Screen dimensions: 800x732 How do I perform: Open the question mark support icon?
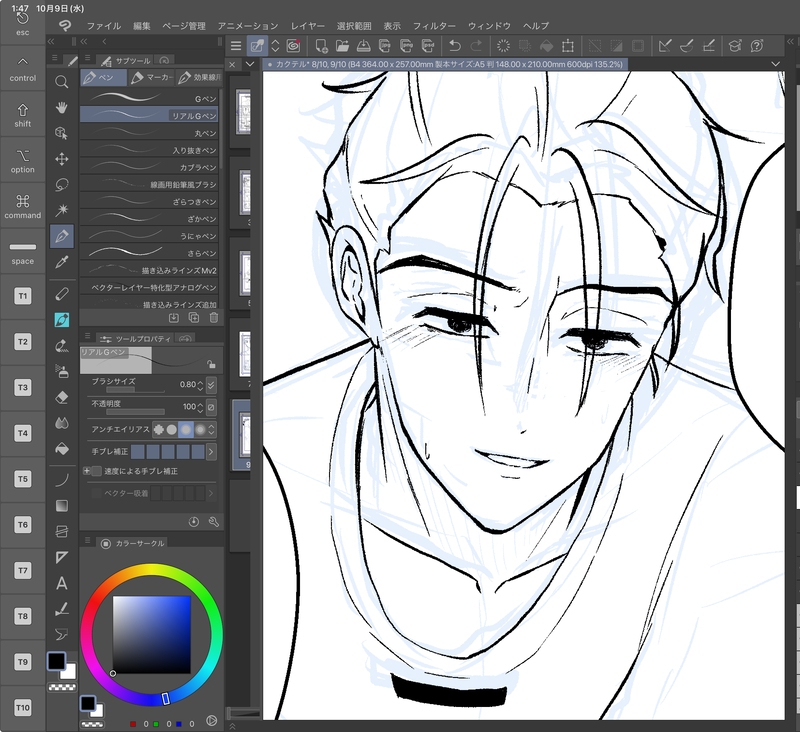(757, 46)
